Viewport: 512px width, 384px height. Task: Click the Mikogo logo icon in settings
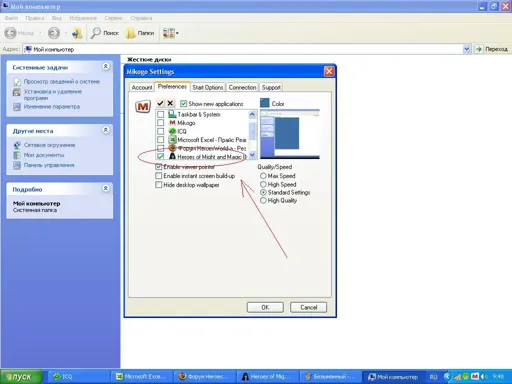pyautogui.click(x=143, y=107)
